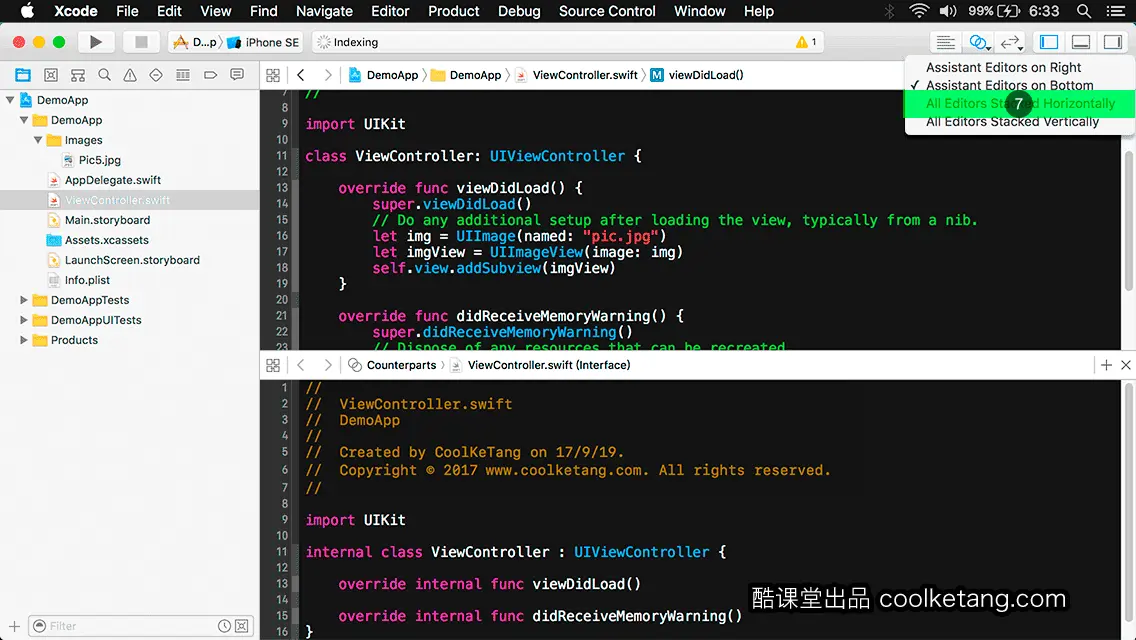Choose All Editors Stacked Vertically
This screenshot has width=1136, height=640.
pos(1012,122)
